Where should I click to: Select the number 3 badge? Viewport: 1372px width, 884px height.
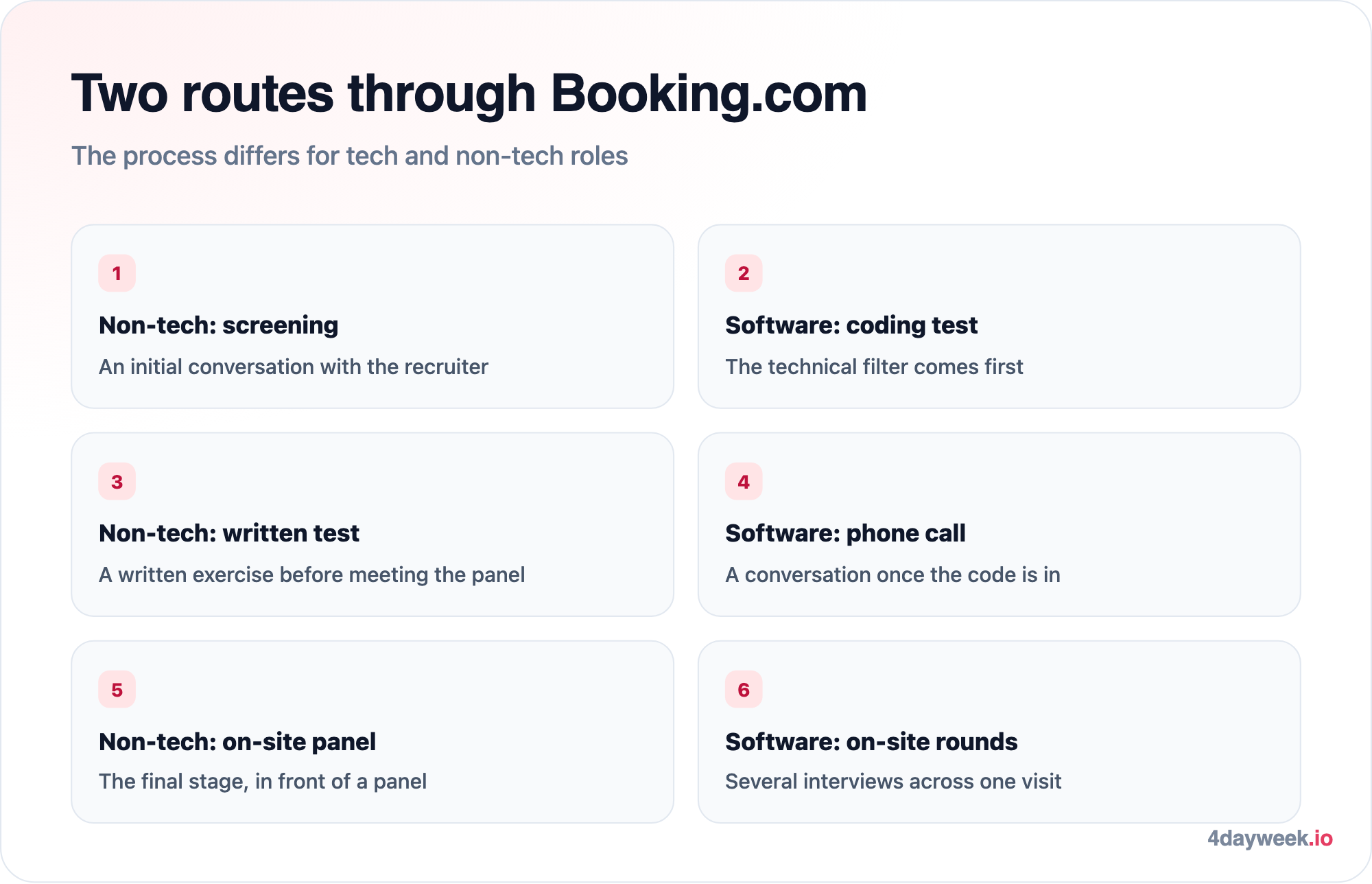coord(117,482)
